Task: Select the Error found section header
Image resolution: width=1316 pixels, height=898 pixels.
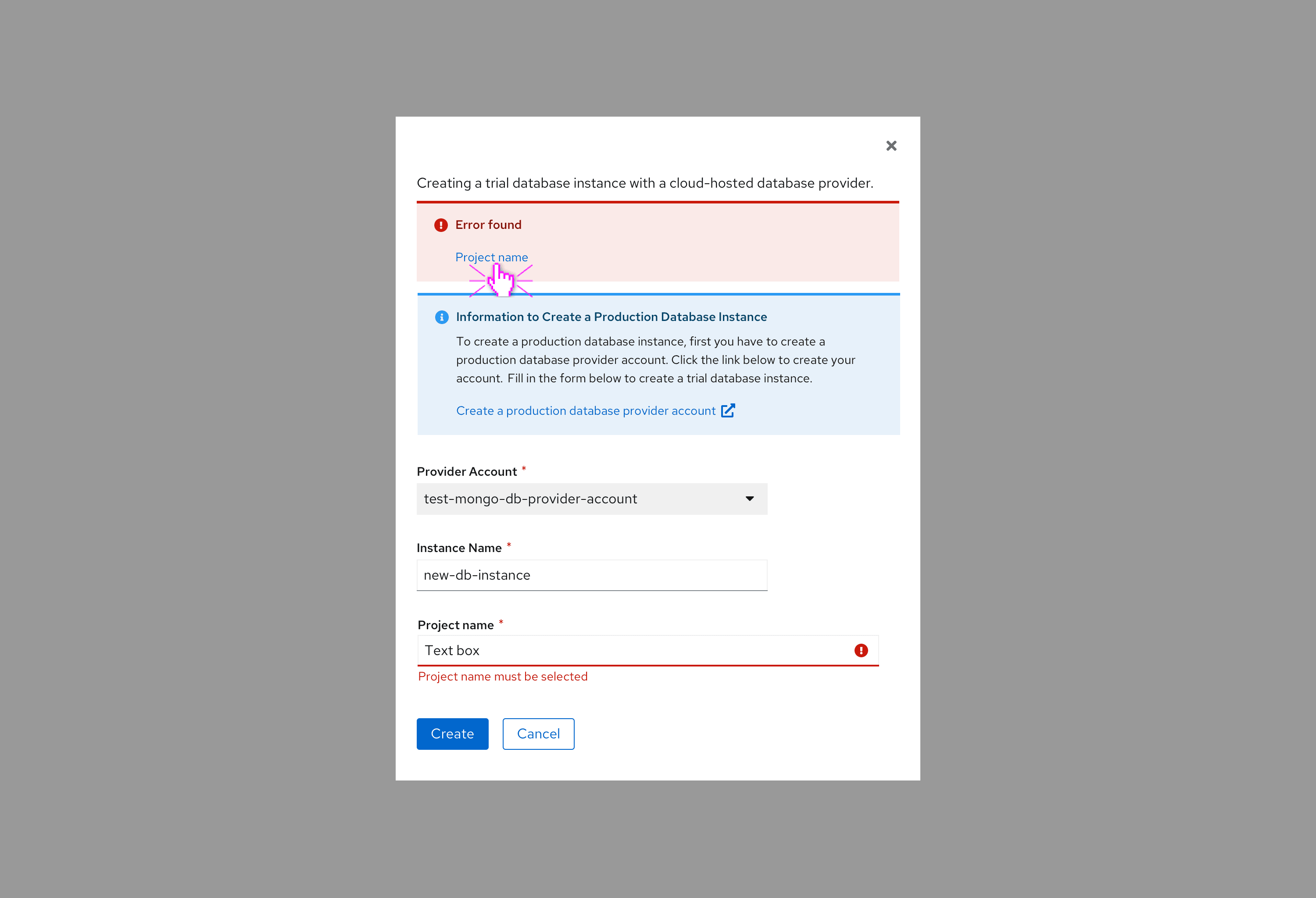Action: 487,224
